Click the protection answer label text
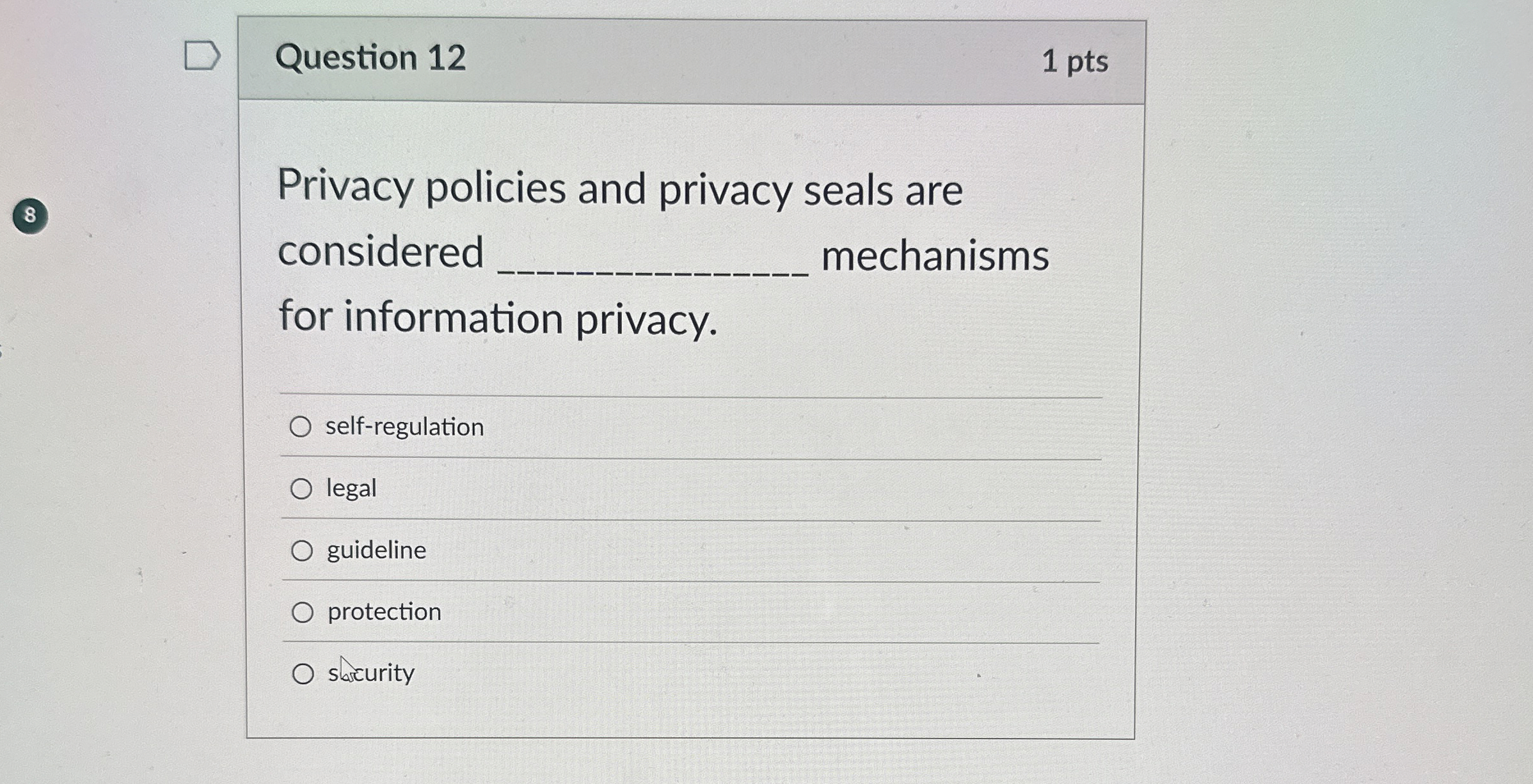This screenshot has width=1533, height=784. coord(383,611)
